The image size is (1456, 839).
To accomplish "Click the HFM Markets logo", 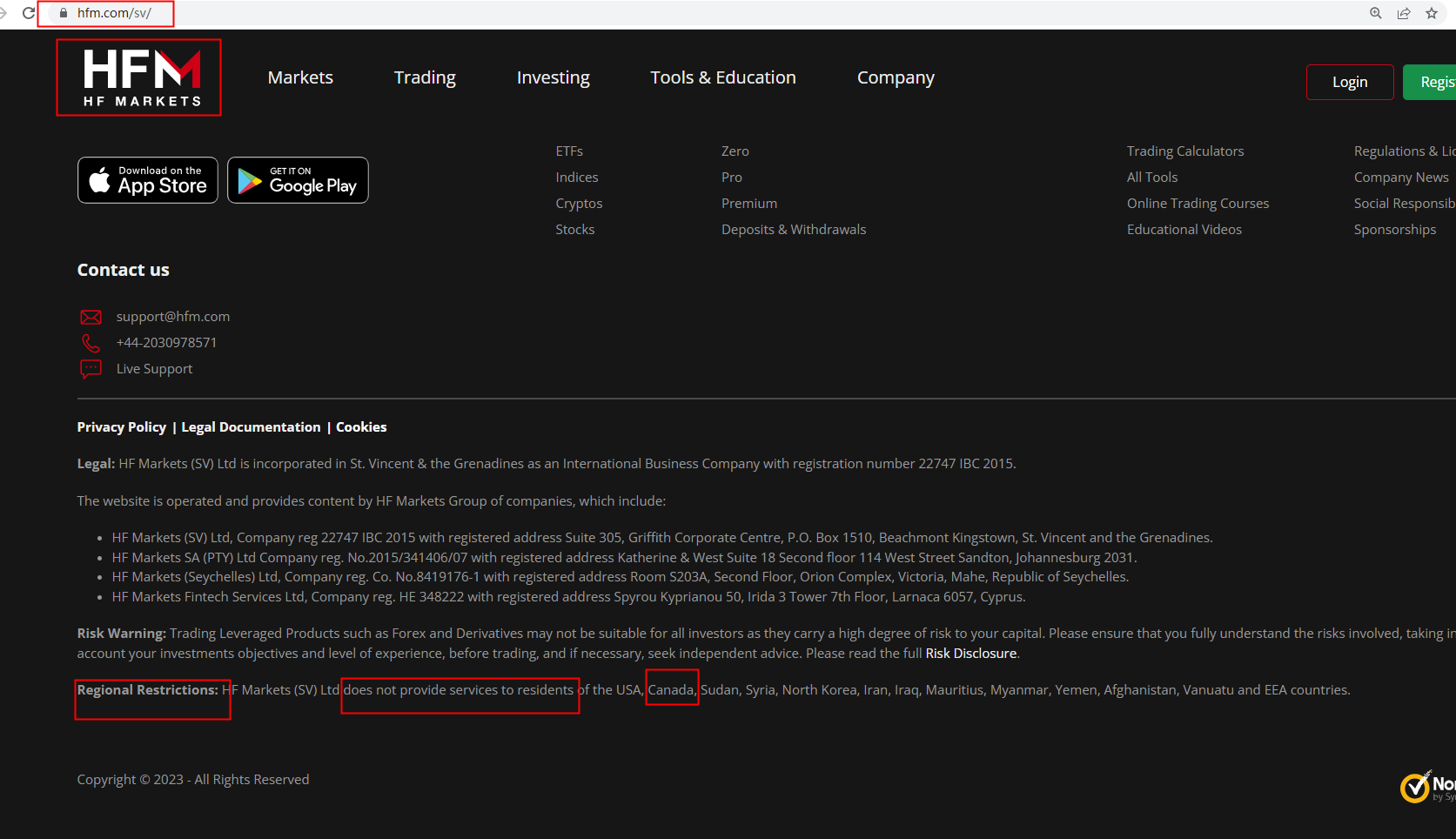I will pyautogui.click(x=139, y=77).
